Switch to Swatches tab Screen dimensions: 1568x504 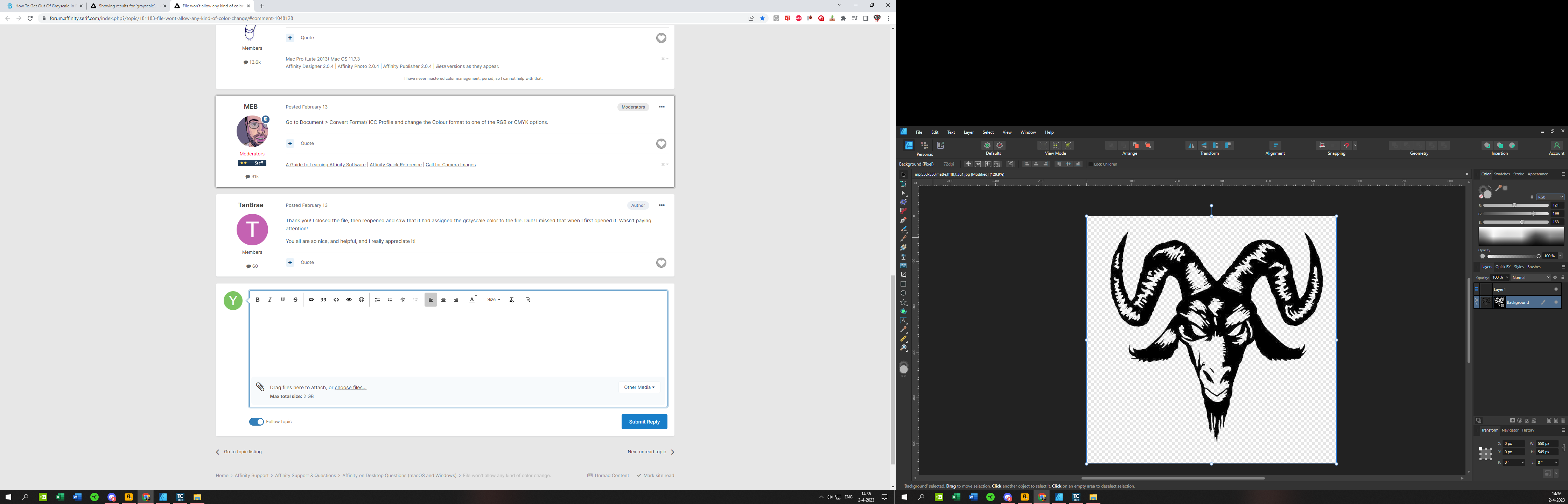pyautogui.click(x=1501, y=174)
